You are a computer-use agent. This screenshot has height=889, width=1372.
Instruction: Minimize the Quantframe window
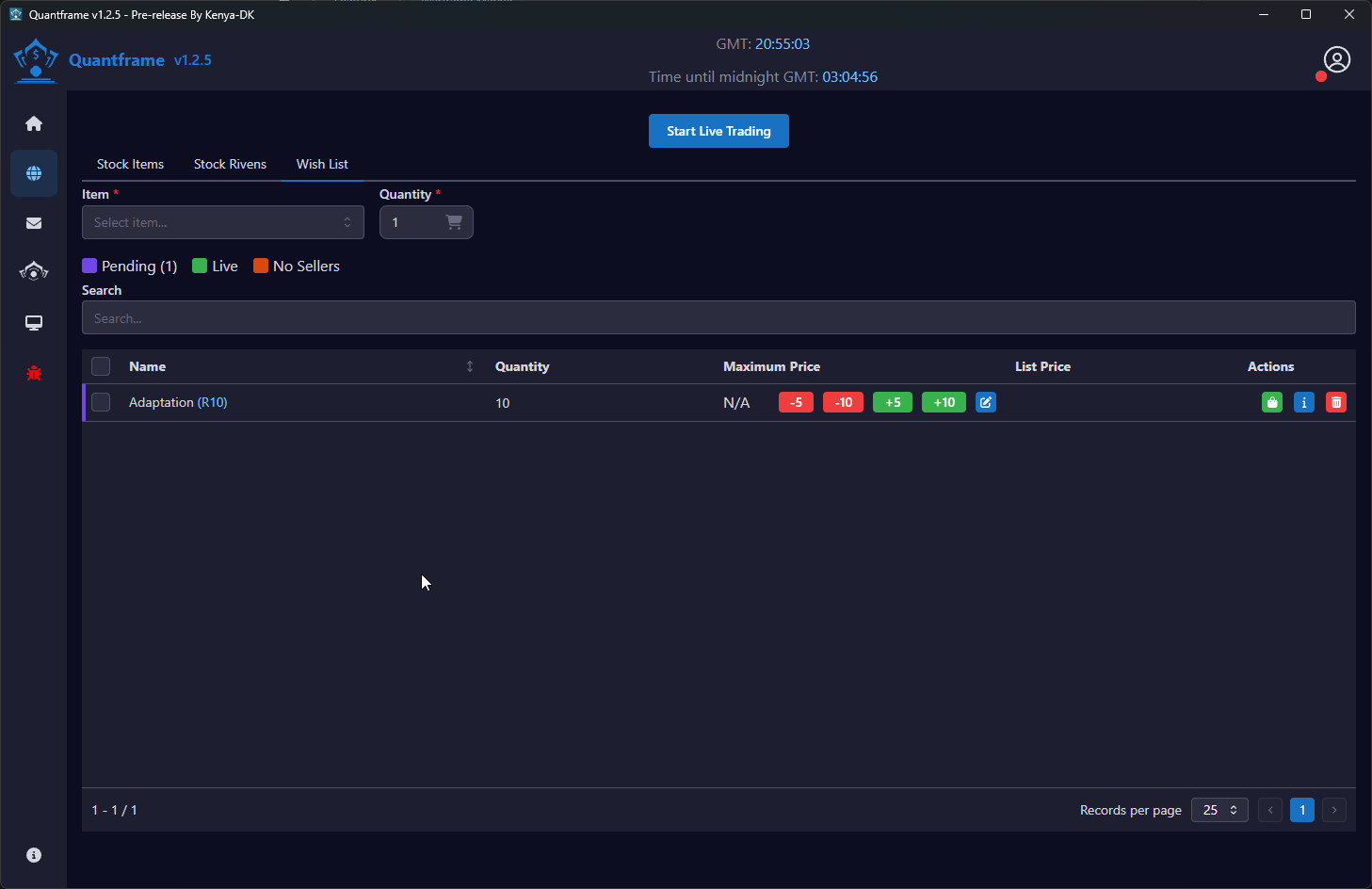coord(1264,14)
